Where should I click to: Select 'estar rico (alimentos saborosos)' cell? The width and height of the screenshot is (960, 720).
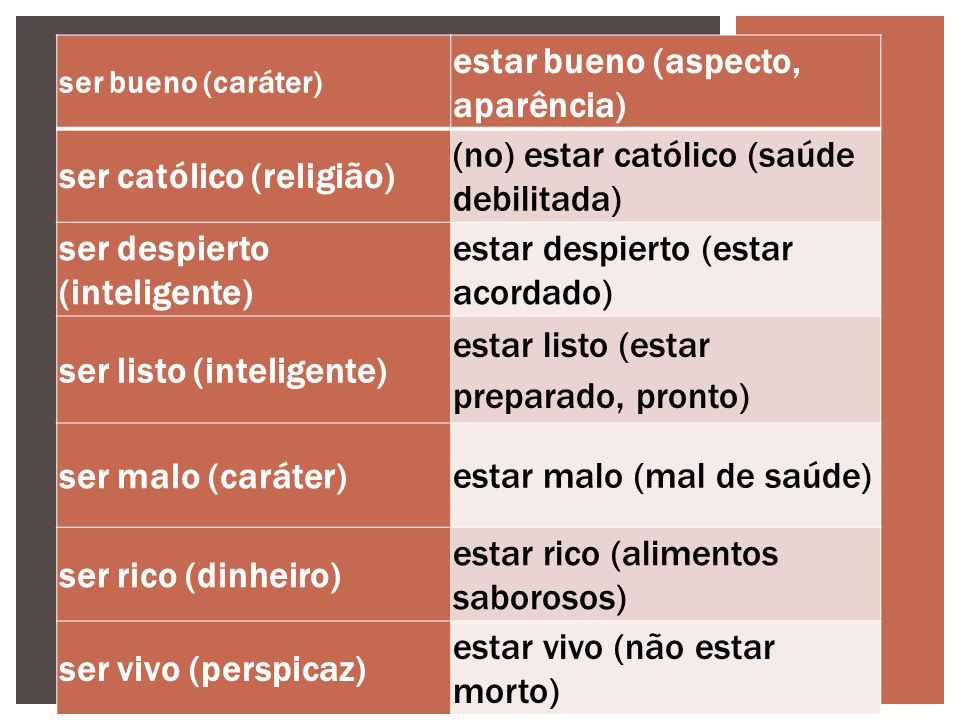666,574
